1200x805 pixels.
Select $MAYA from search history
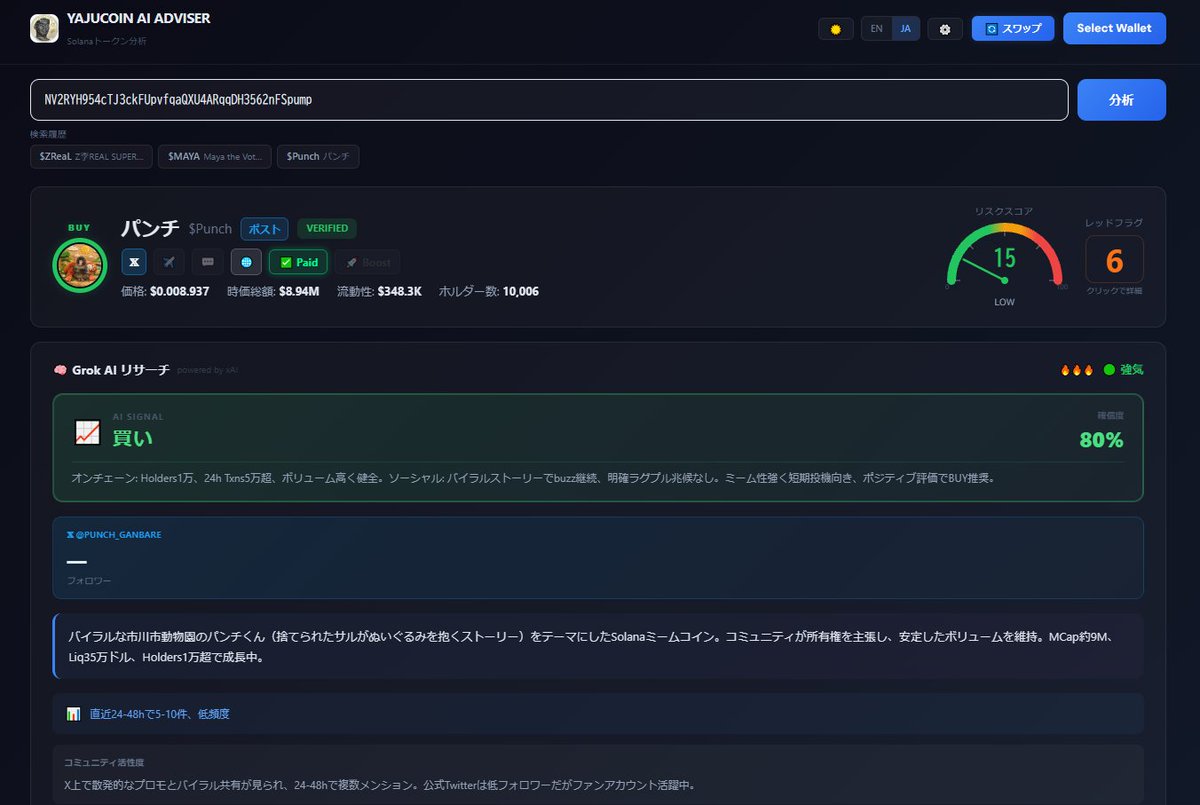click(x=214, y=156)
